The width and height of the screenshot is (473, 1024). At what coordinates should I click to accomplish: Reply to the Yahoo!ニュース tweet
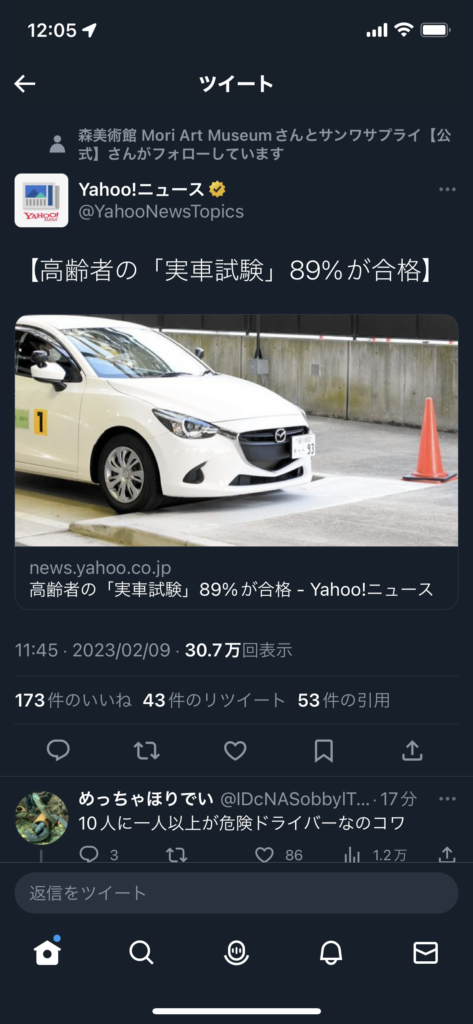58,750
